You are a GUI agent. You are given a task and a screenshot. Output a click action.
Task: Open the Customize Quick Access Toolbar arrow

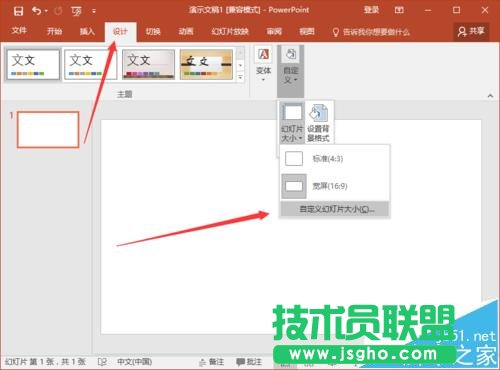[94, 11]
